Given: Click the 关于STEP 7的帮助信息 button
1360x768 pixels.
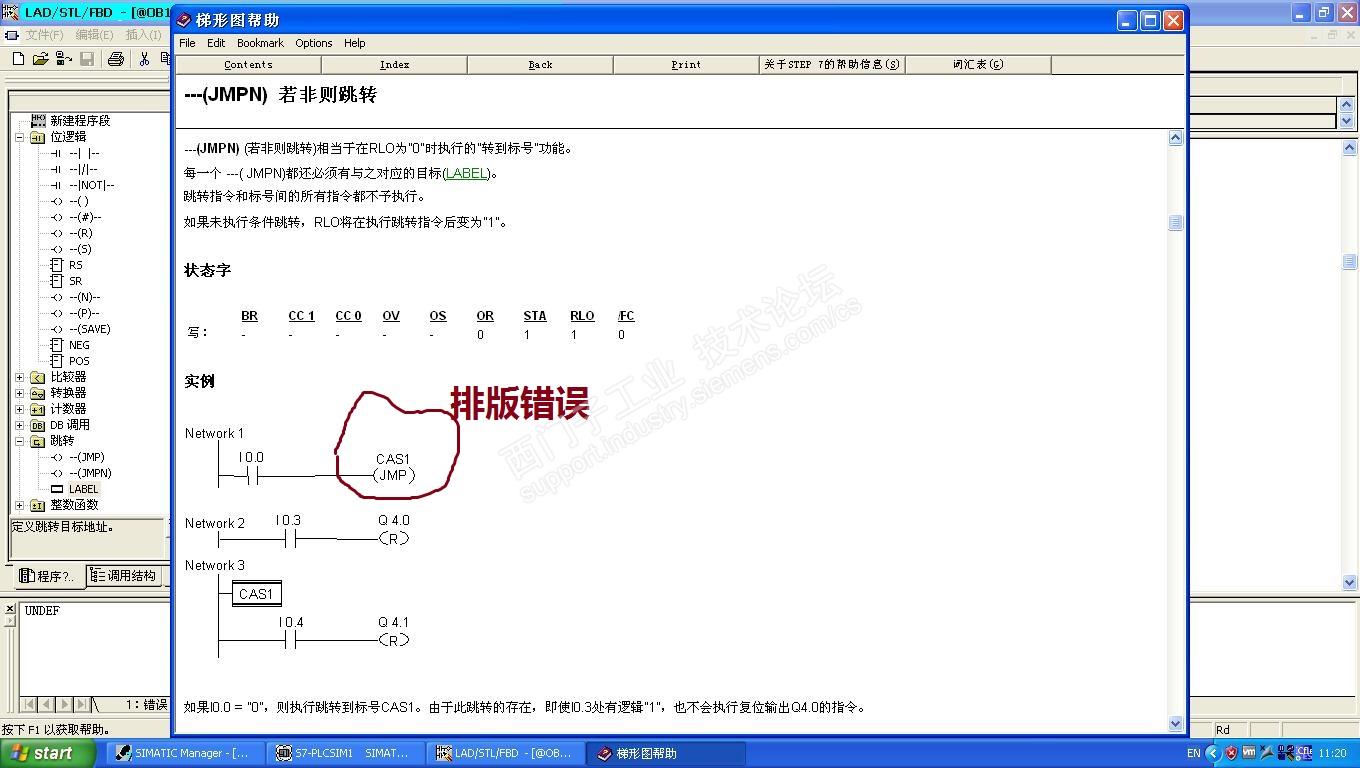Looking at the screenshot, I should pyautogui.click(x=832, y=64).
